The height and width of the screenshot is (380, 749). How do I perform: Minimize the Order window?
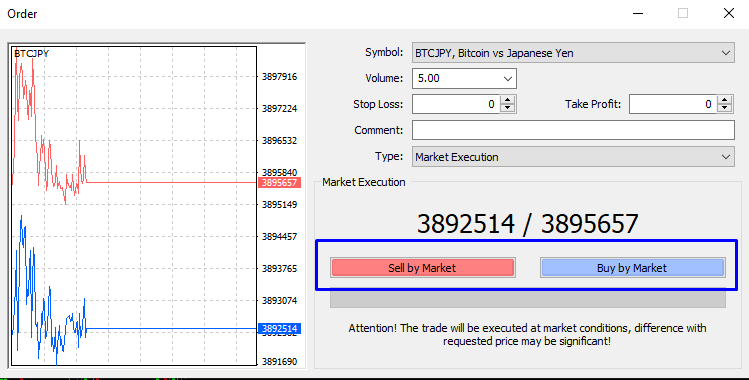point(638,13)
